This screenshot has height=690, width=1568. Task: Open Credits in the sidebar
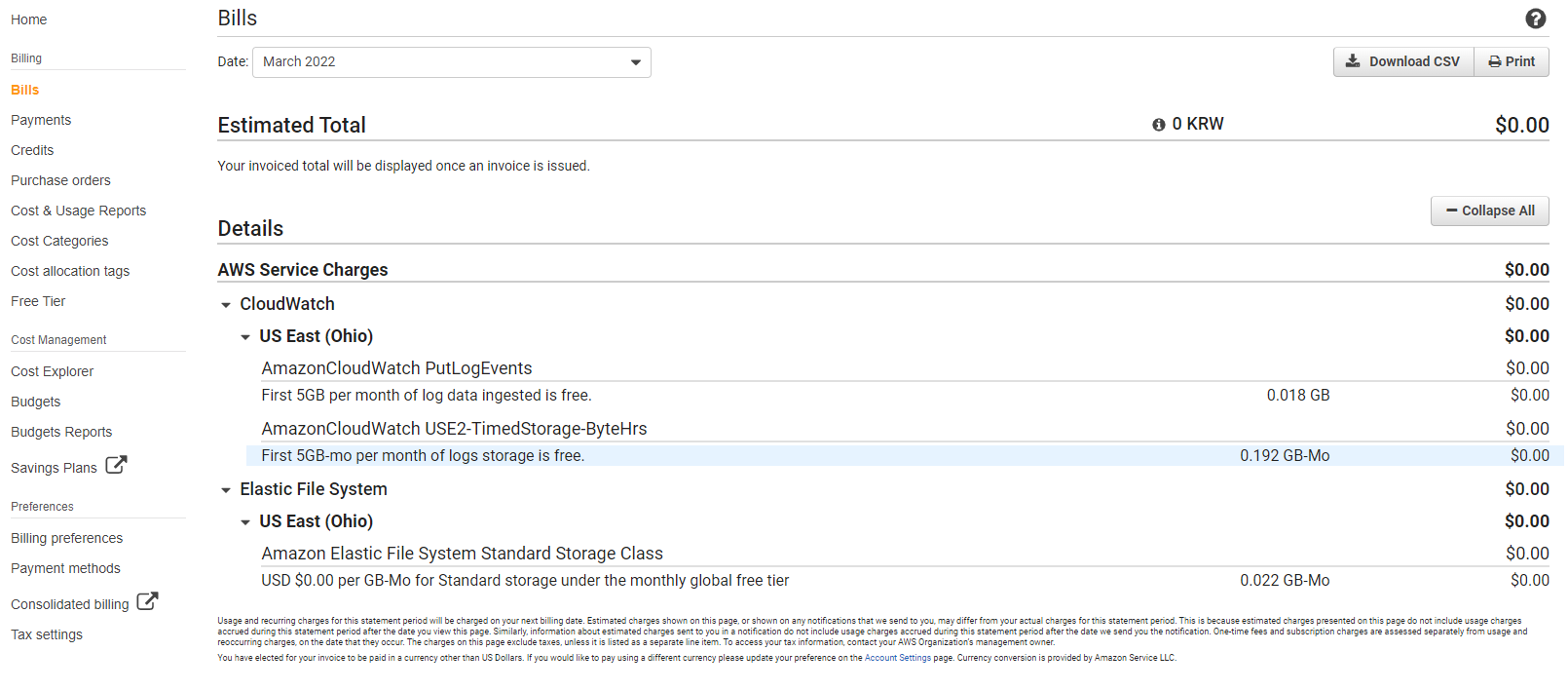pyautogui.click(x=32, y=150)
